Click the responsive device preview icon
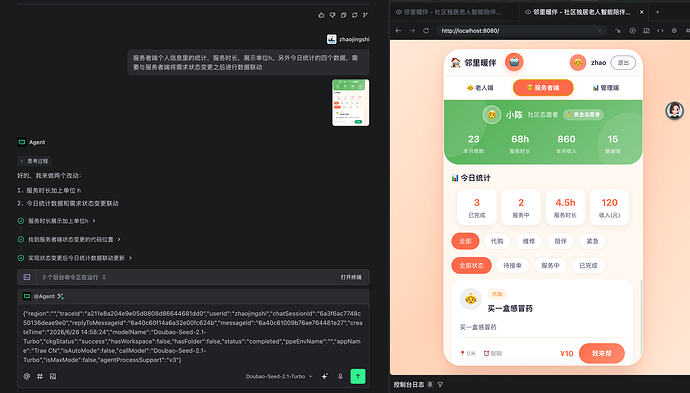Viewport: 690px width, 393px height. click(x=646, y=31)
